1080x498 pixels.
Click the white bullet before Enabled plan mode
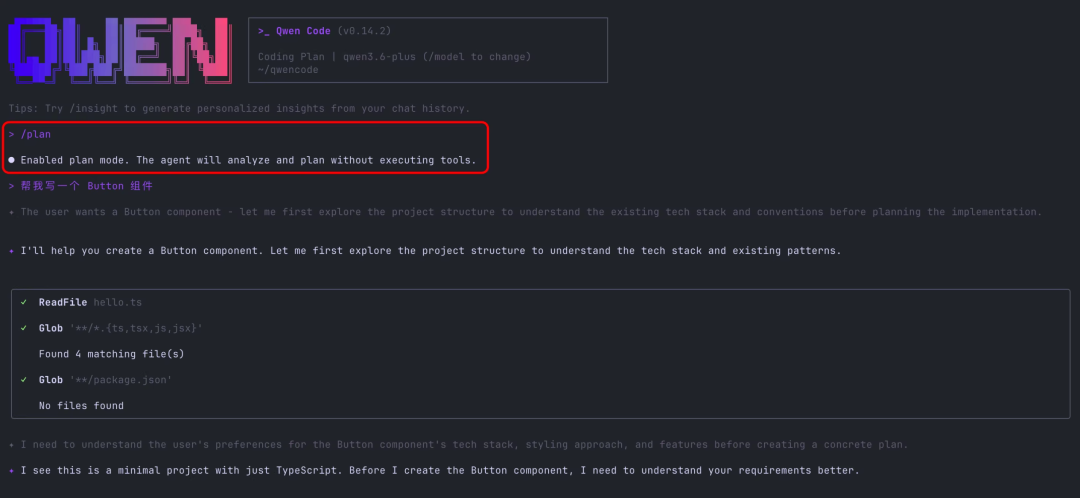11,160
